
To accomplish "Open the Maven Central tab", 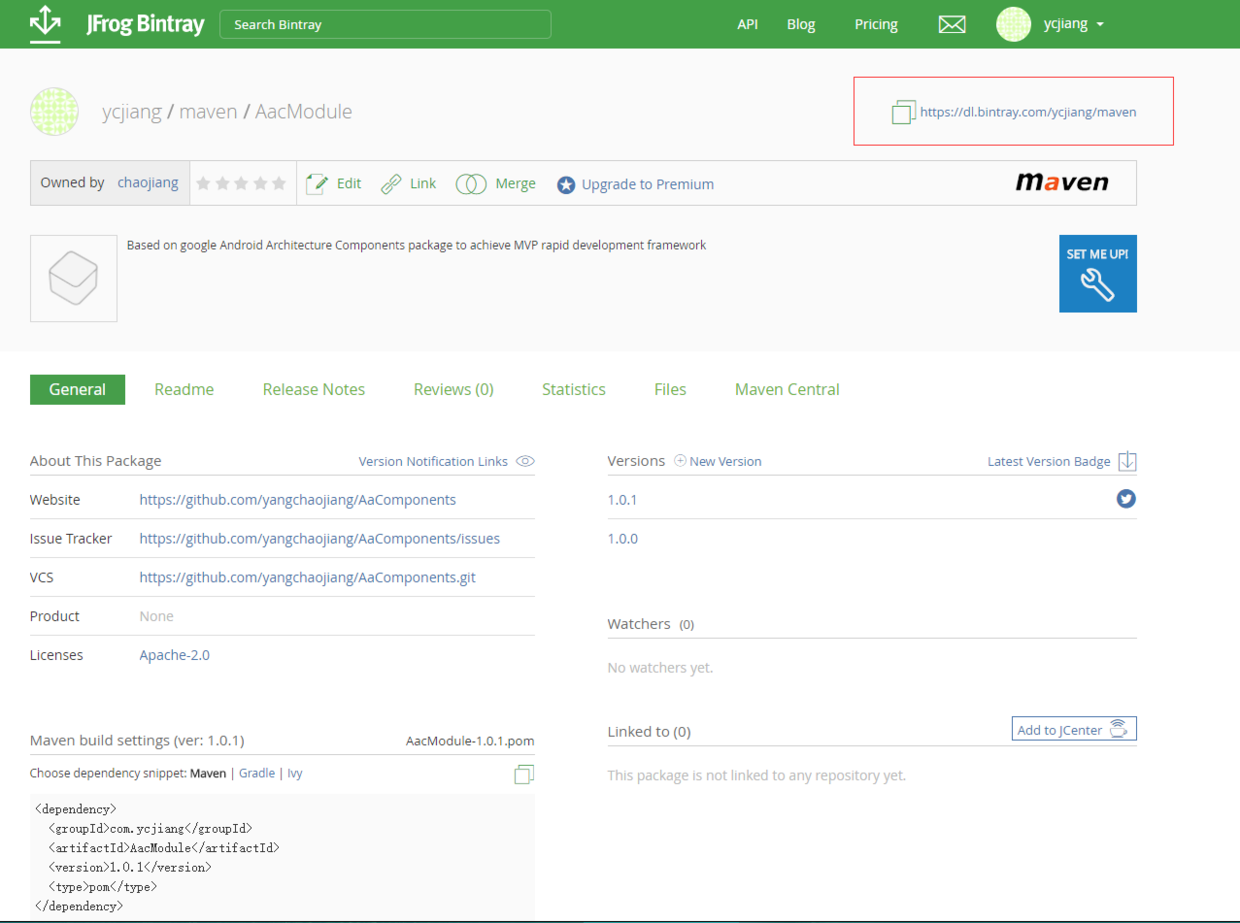I will tap(787, 389).
